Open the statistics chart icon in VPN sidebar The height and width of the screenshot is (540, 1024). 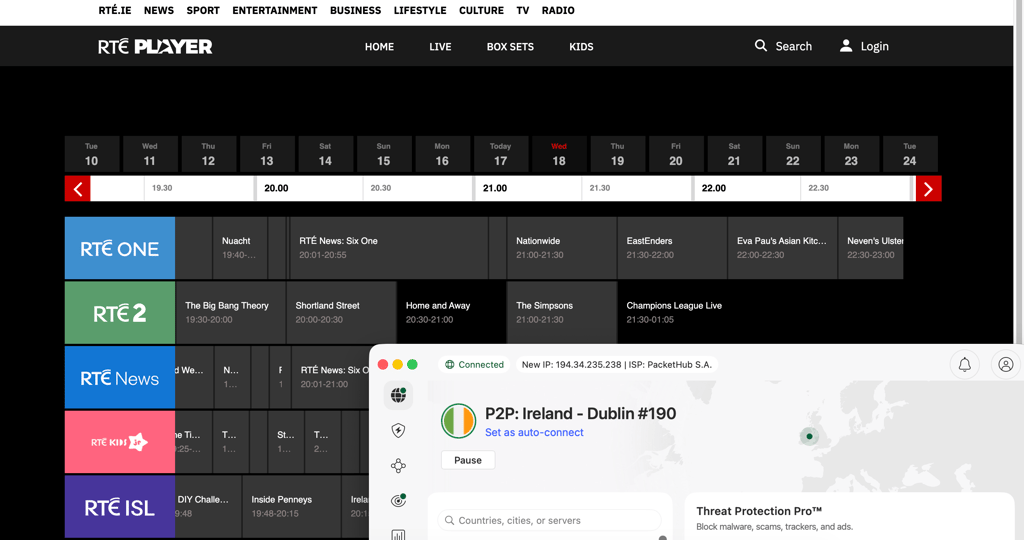398,535
